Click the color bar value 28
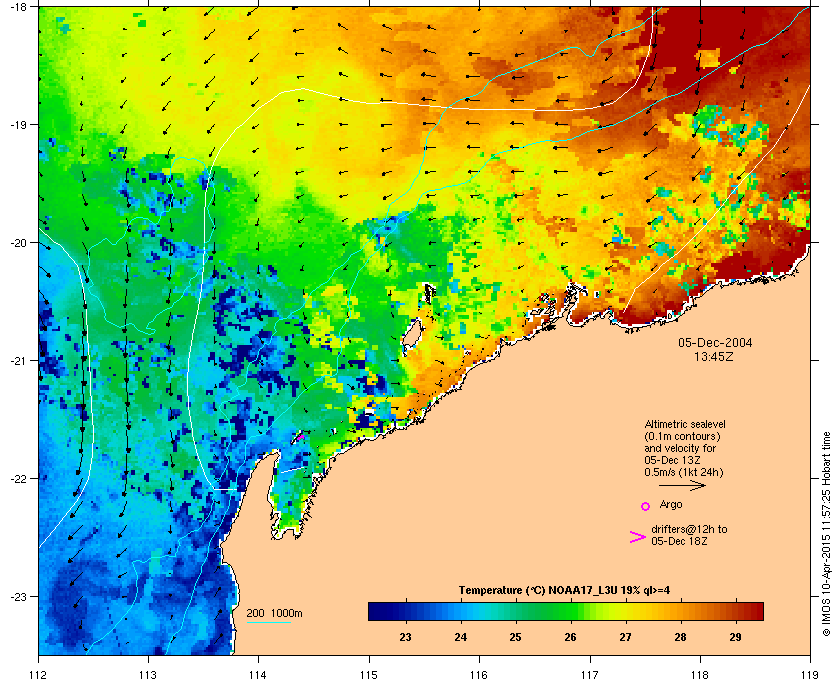 click(680, 637)
